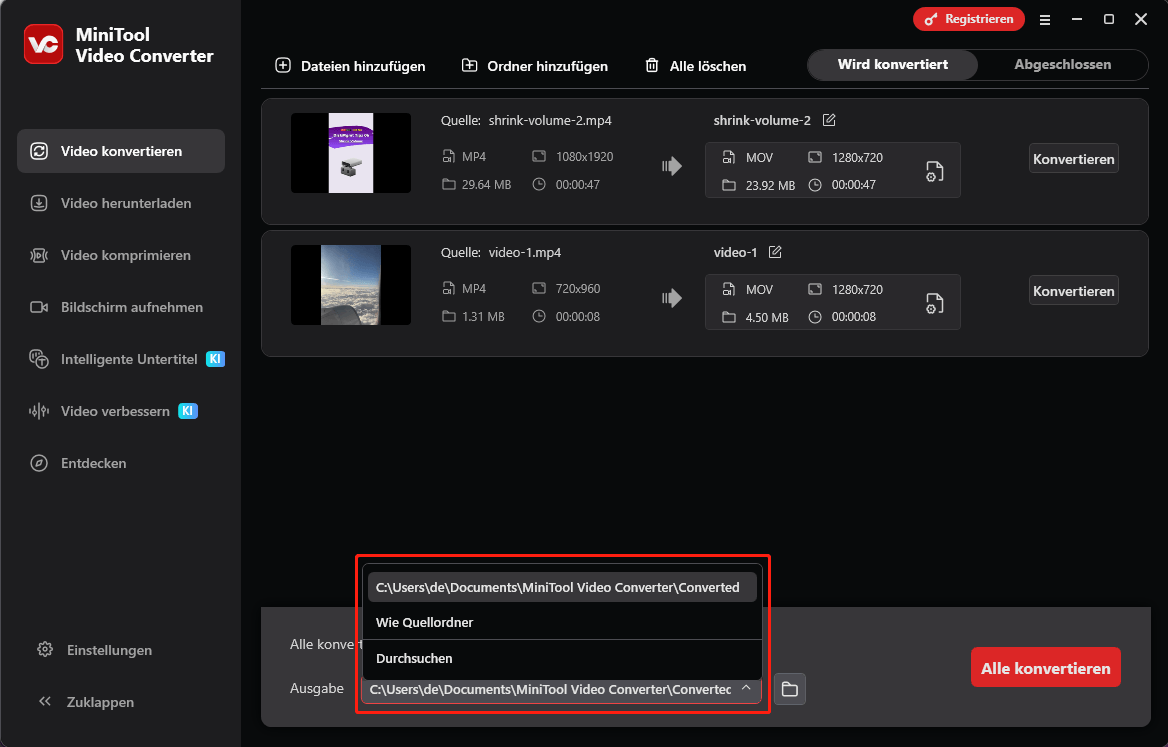
Task: Click the 720x960 source resolution text
Action: click(x=578, y=288)
